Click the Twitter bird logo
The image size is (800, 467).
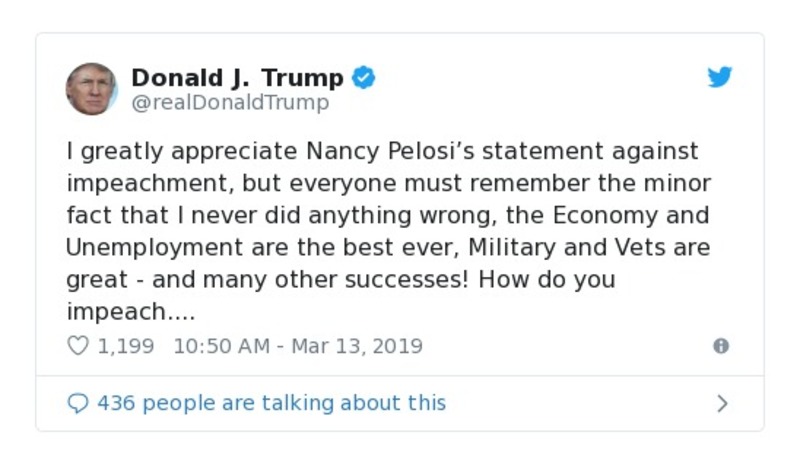tap(720, 78)
